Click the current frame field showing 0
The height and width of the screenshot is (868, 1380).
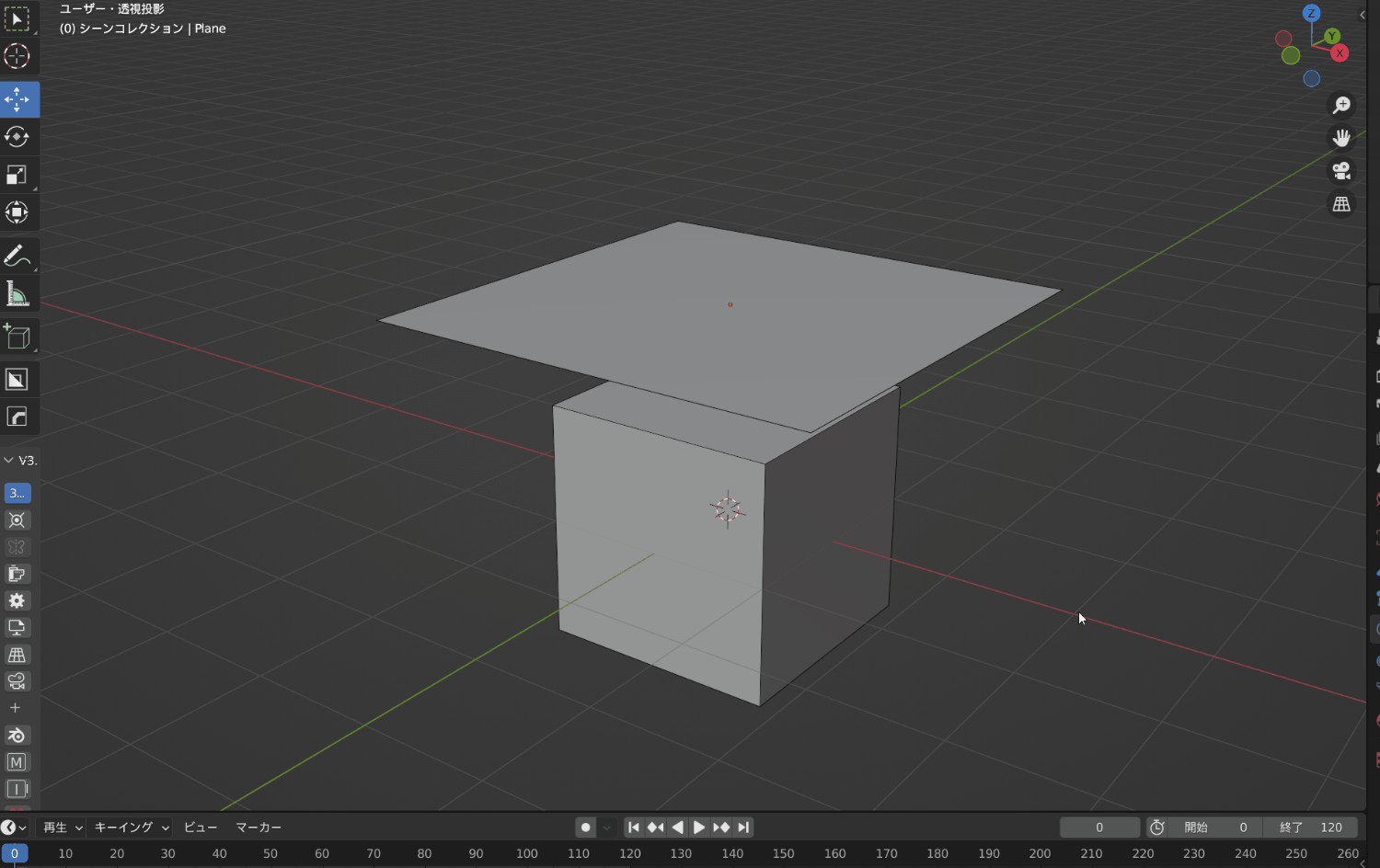tap(1099, 828)
